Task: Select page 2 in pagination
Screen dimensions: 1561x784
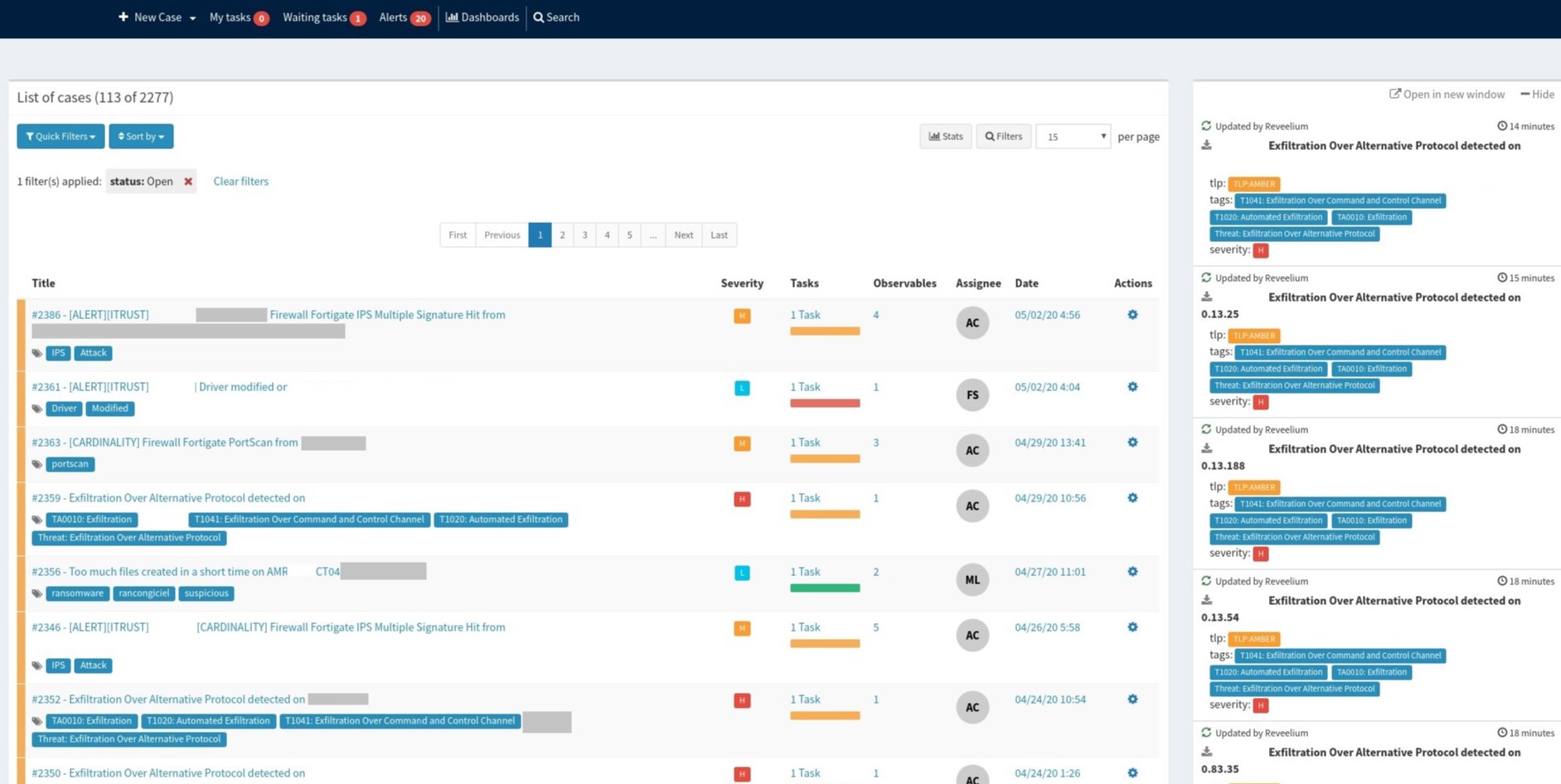Action: point(562,235)
